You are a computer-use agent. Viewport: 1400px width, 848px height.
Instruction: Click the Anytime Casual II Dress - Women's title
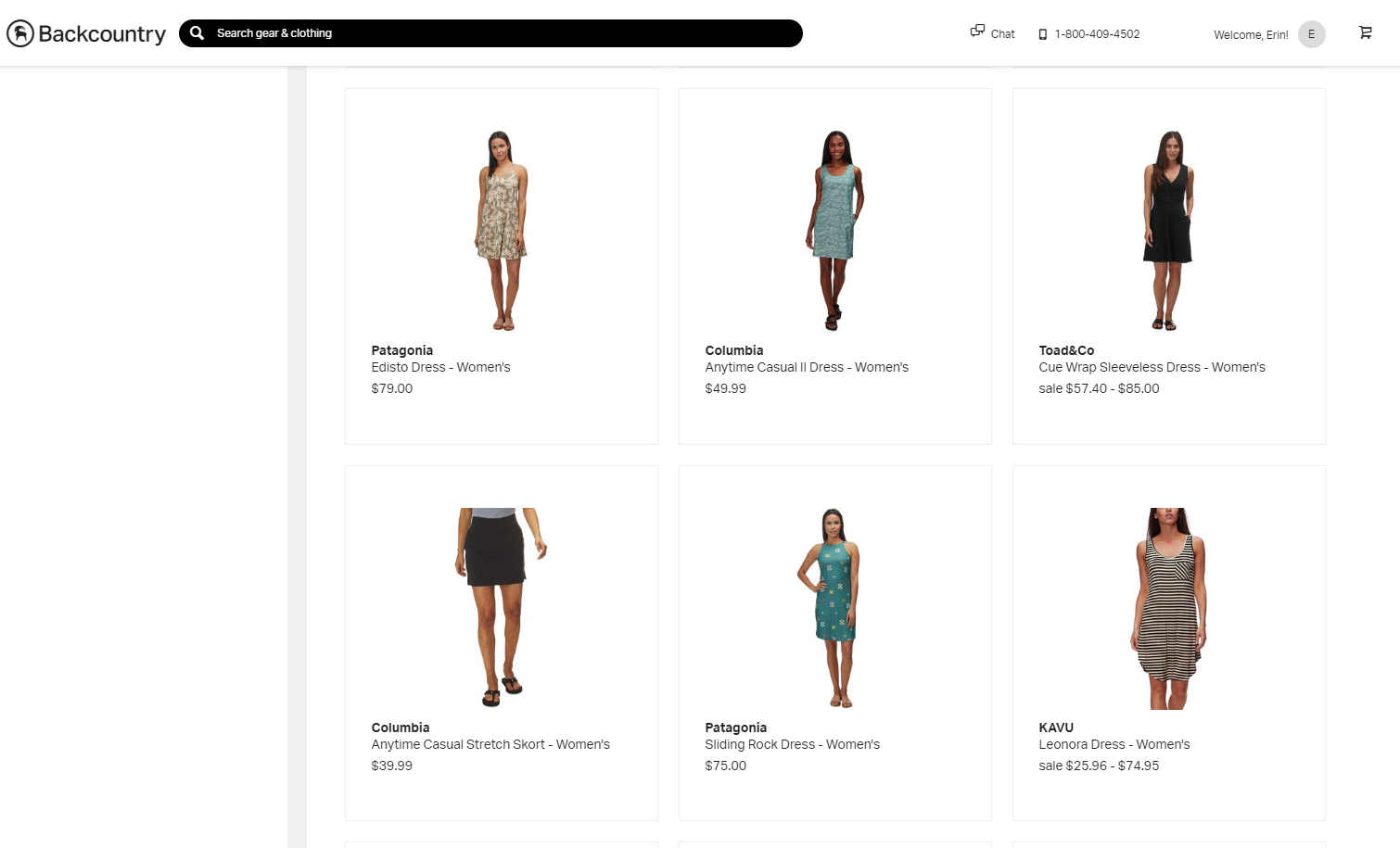tap(807, 367)
